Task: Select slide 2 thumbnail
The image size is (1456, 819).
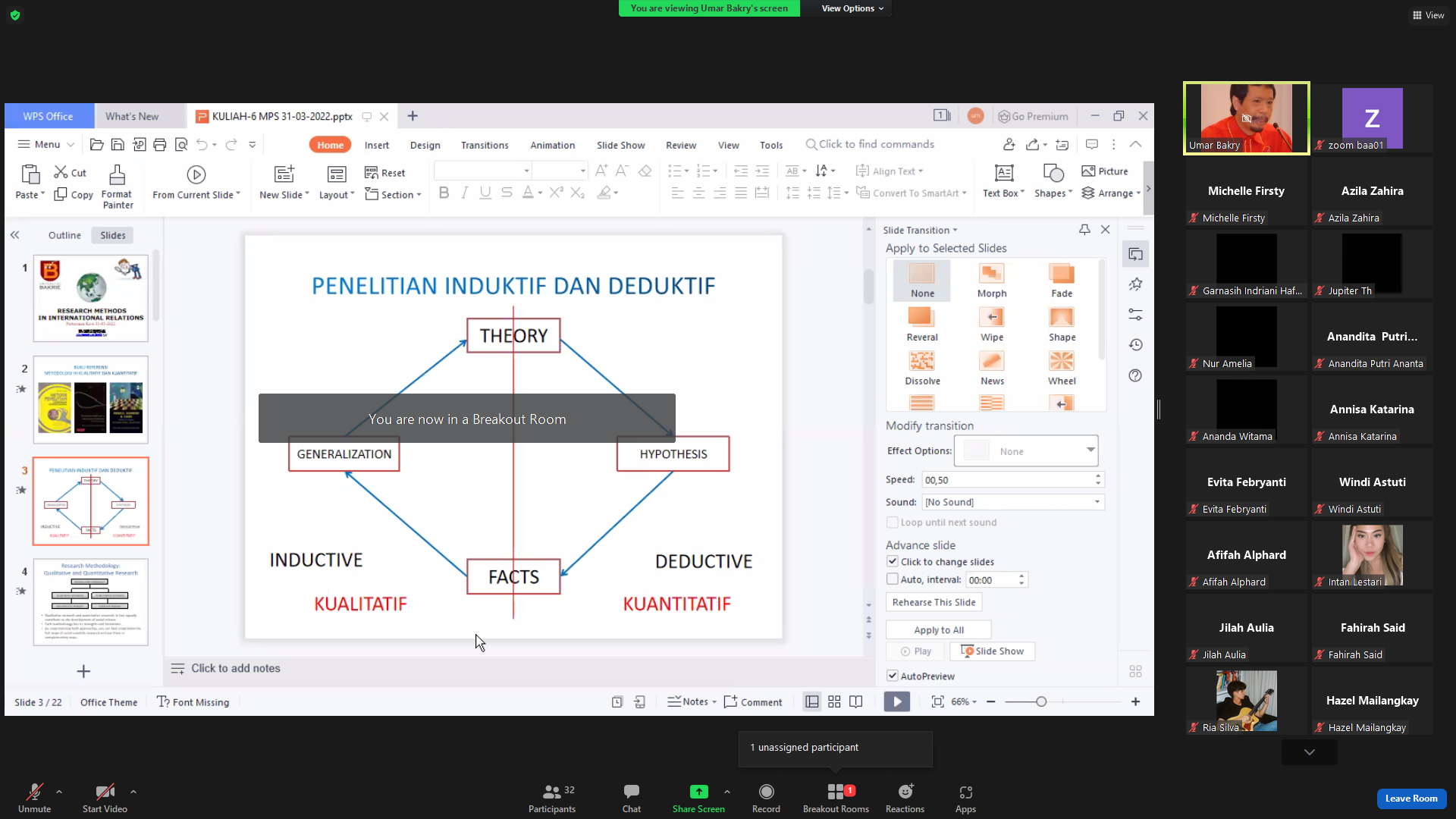Action: pos(91,400)
